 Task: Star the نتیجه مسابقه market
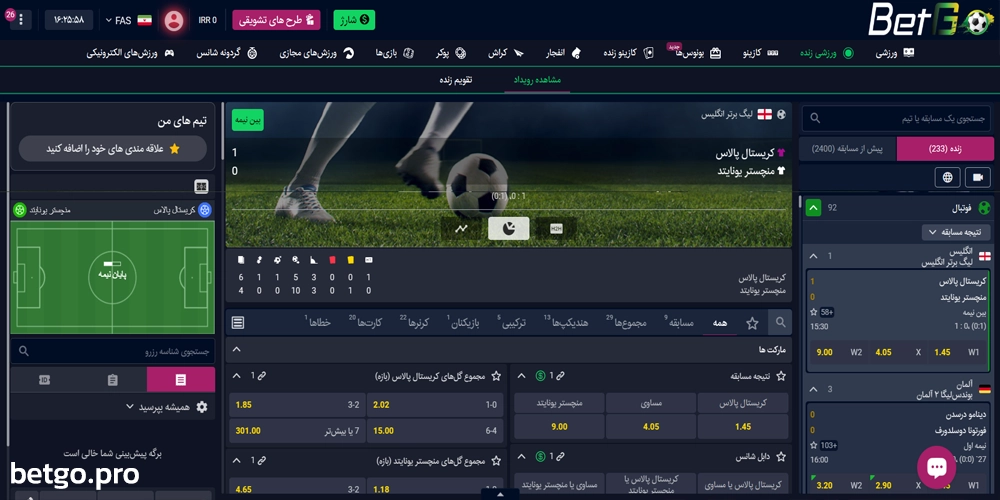pyautogui.click(x=781, y=376)
